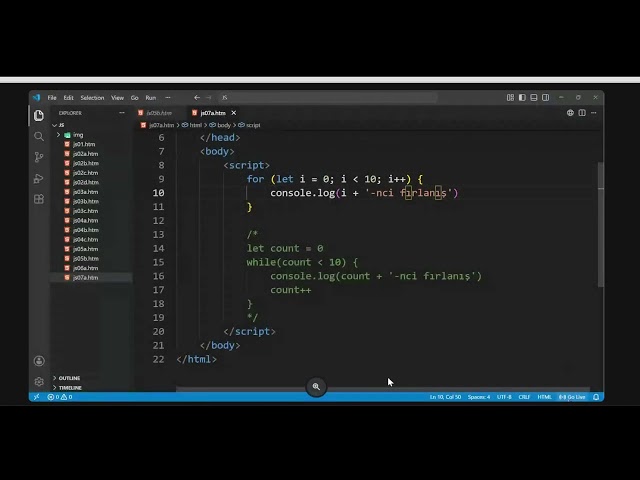Open js06a.htm in the explorer

[x=85, y=268]
